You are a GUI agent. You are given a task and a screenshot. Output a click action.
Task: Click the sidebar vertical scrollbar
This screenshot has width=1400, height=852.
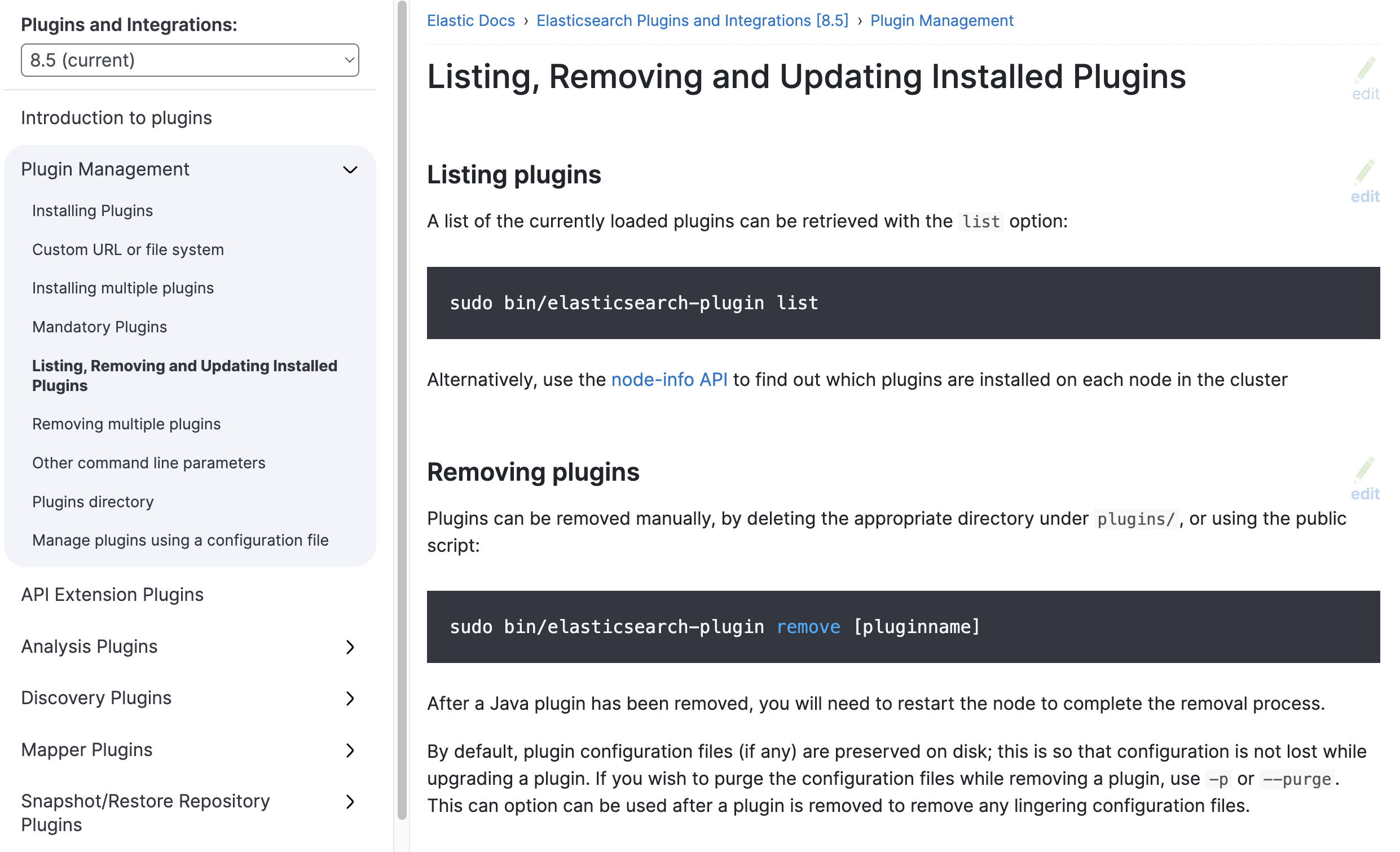(402, 409)
